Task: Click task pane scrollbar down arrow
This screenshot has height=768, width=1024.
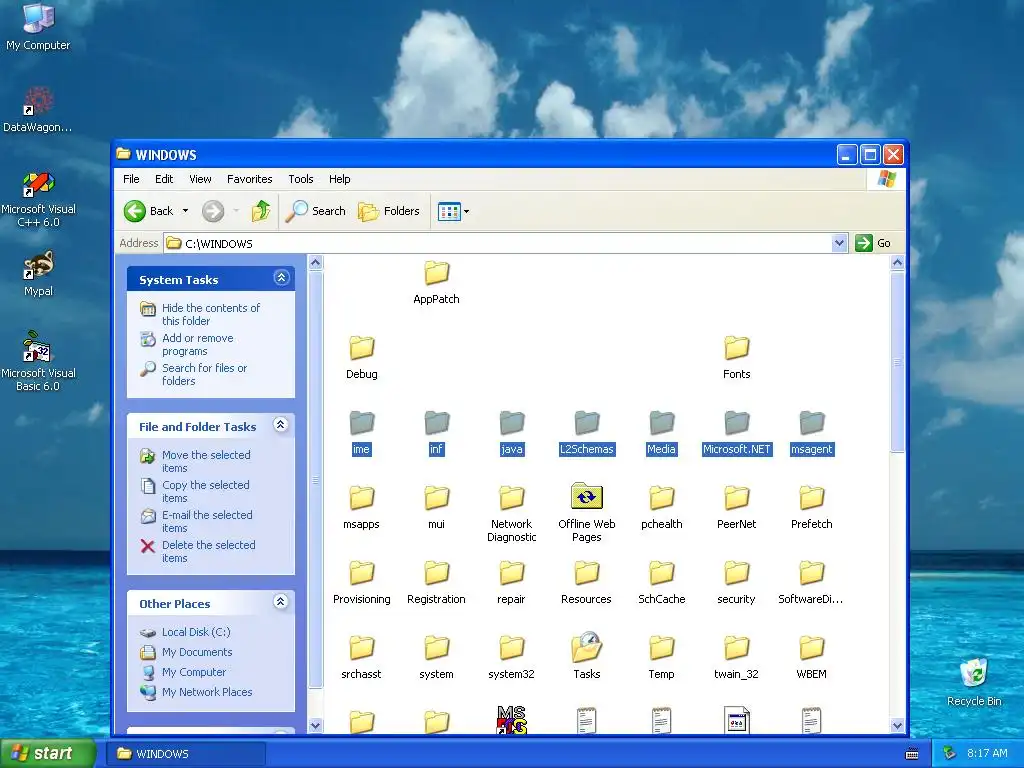Action: click(315, 726)
